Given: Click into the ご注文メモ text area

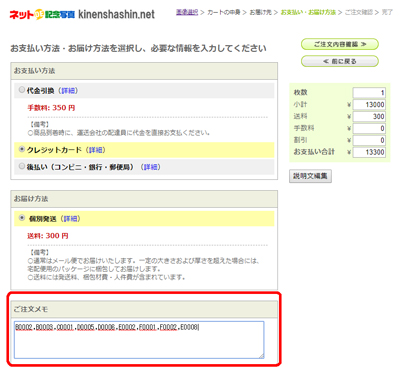Looking at the screenshot, I should (x=139, y=340).
